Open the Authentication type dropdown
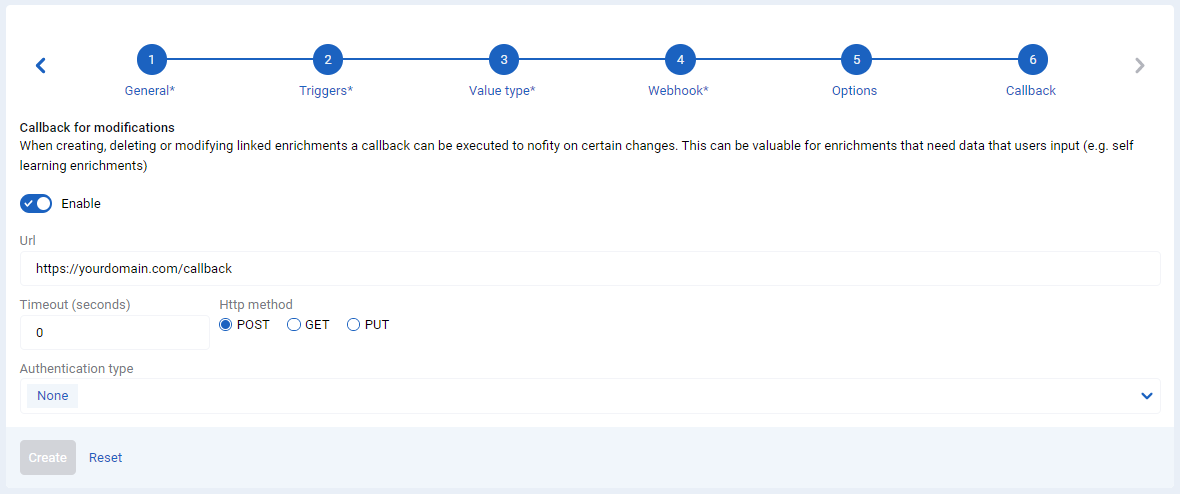The image size is (1180, 494). [590, 396]
